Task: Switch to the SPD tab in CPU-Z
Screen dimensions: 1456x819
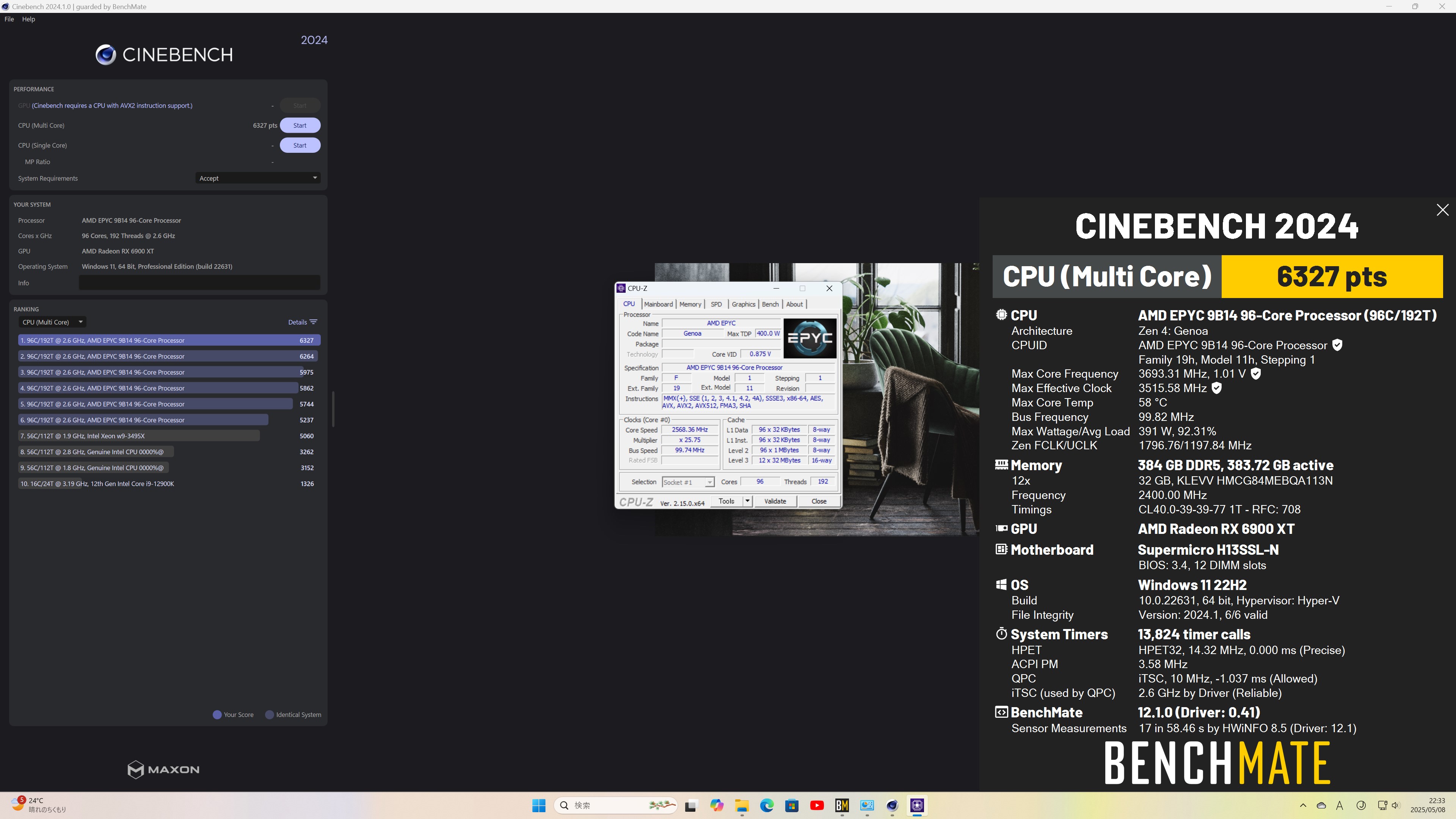Action: pyautogui.click(x=716, y=304)
